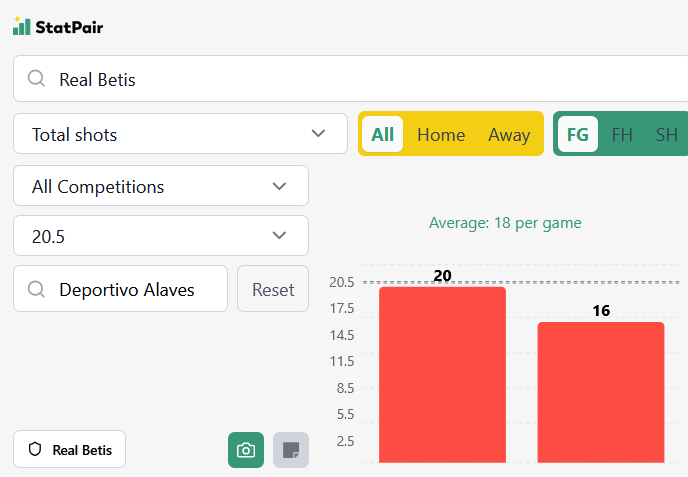Image resolution: width=688 pixels, height=477 pixels.
Task: Open the Total shots stat dropdown
Action: pyautogui.click(x=180, y=134)
